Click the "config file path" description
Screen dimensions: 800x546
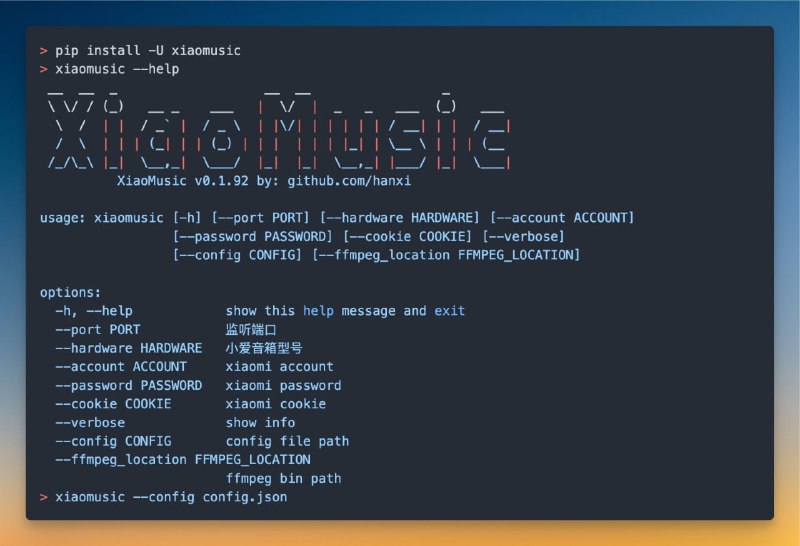[287, 441]
